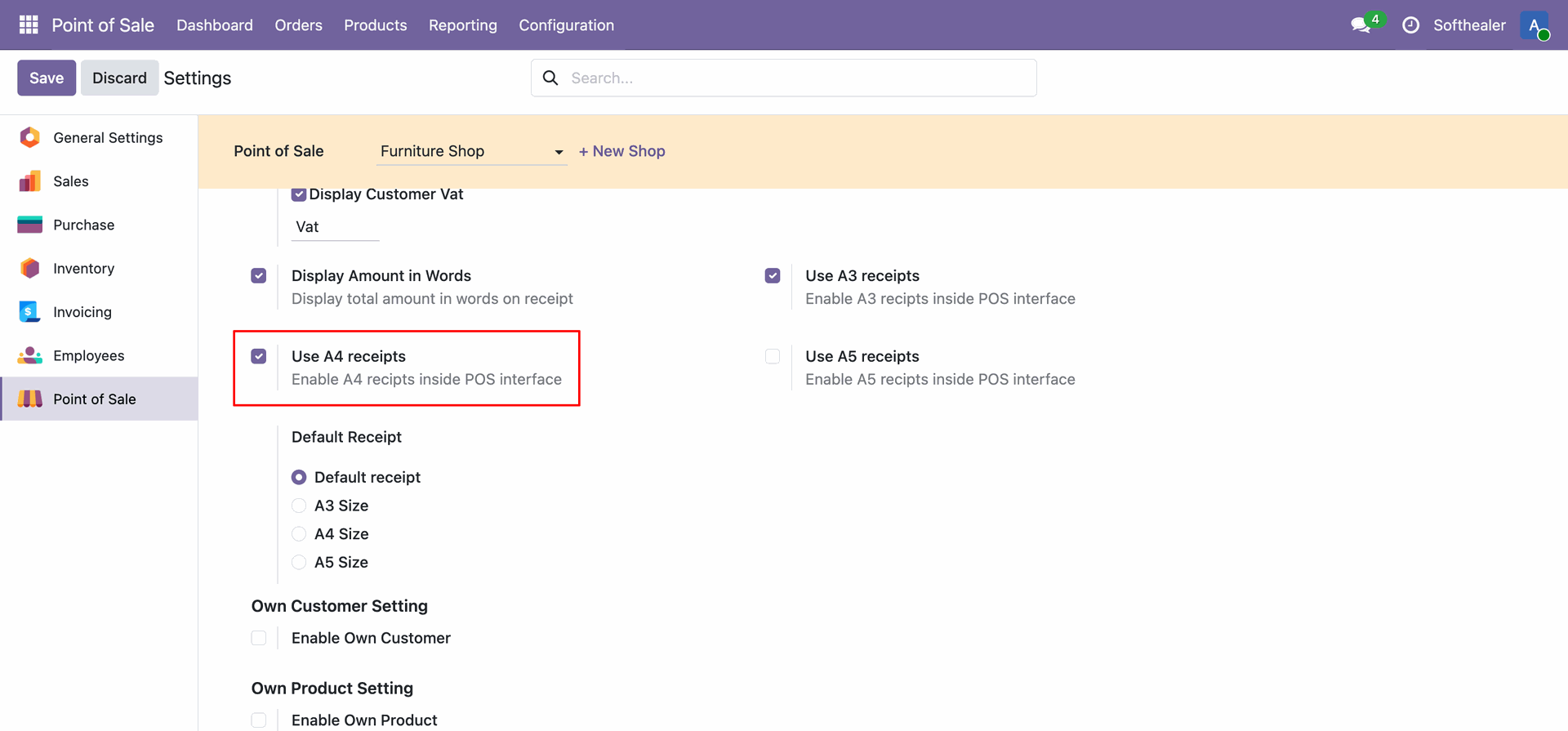Select the Employees app icon
This screenshot has width=1568, height=731.
coord(30,355)
